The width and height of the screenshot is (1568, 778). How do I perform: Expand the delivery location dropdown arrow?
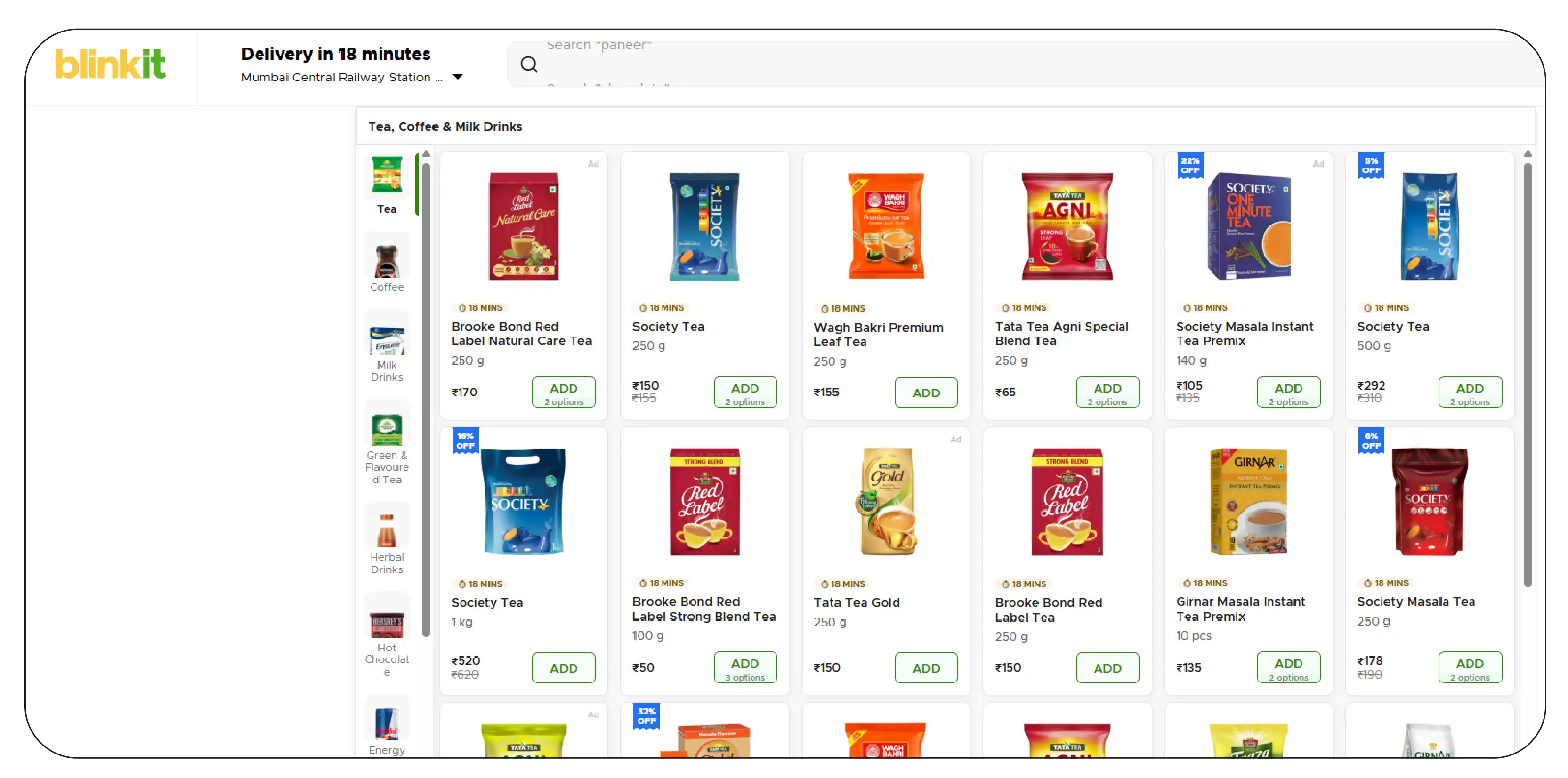(x=458, y=77)
